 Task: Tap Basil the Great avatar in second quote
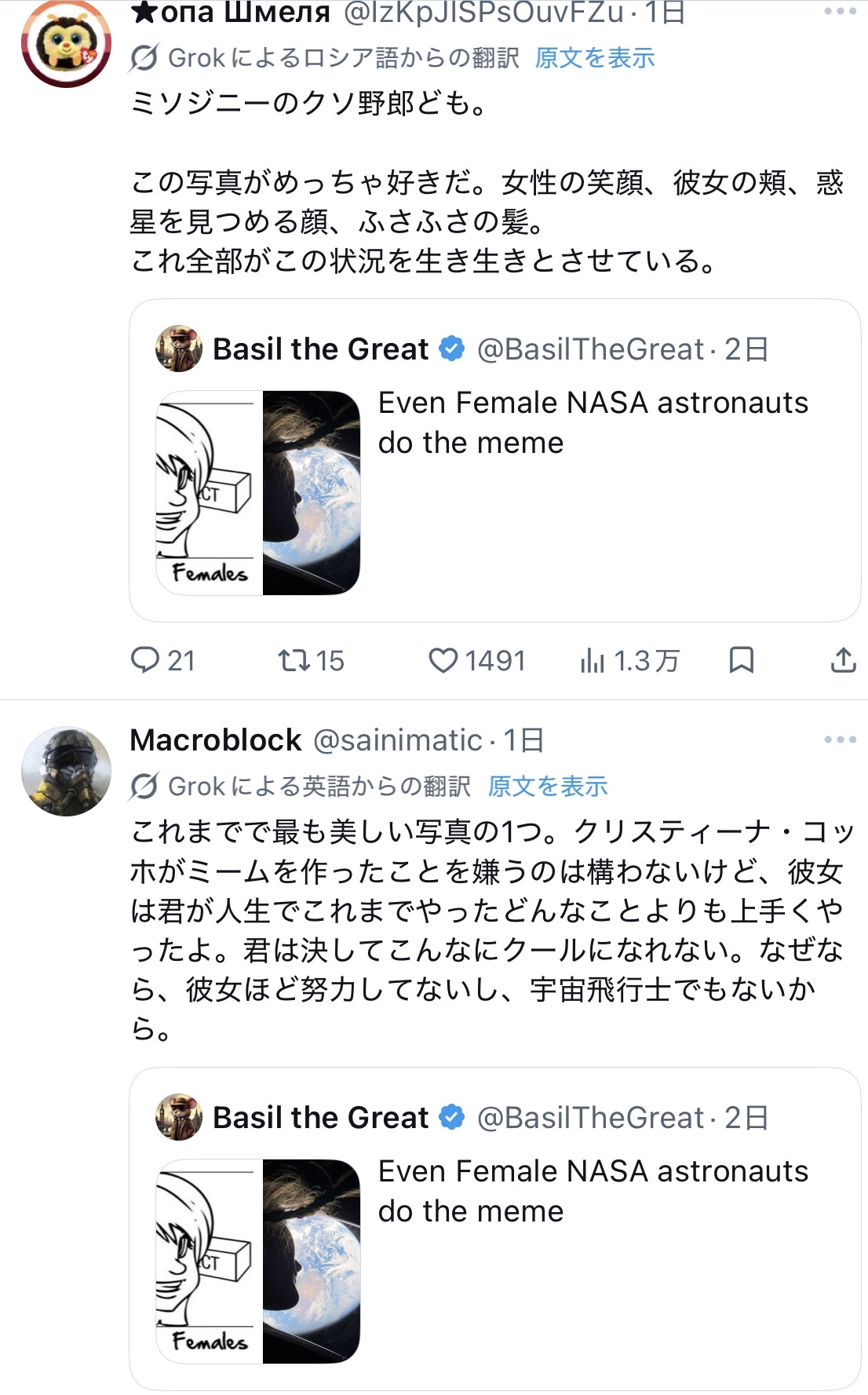coord(179,1117)
